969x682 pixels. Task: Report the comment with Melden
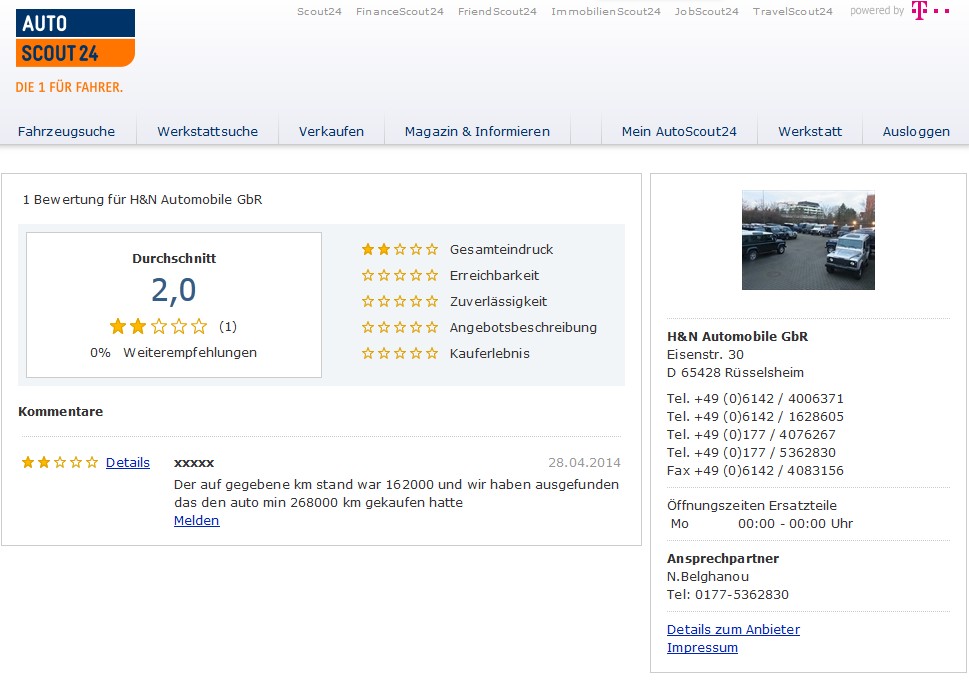point(196,521)
